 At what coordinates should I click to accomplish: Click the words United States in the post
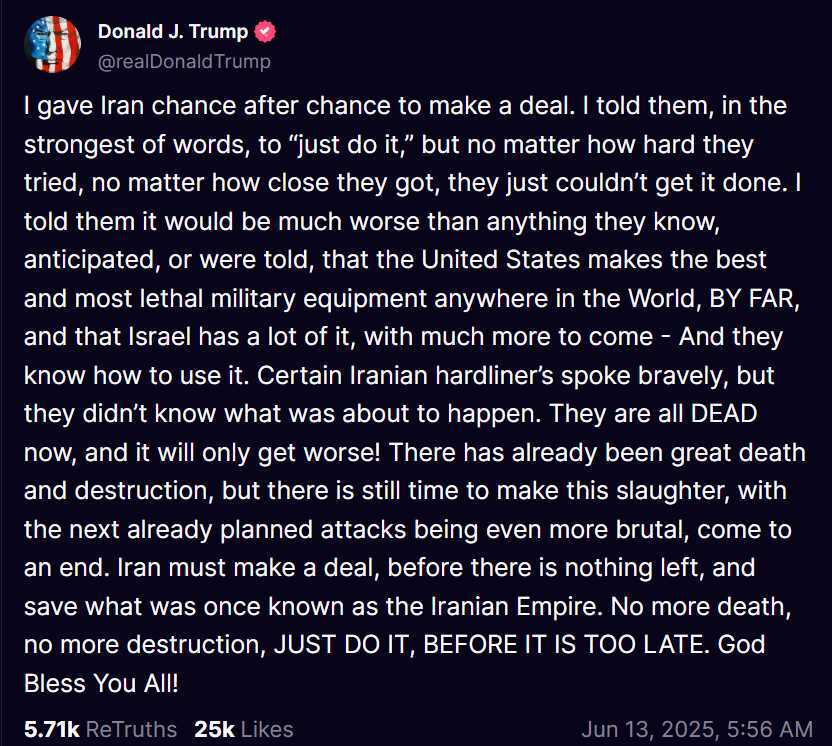[x=501, y=260]
